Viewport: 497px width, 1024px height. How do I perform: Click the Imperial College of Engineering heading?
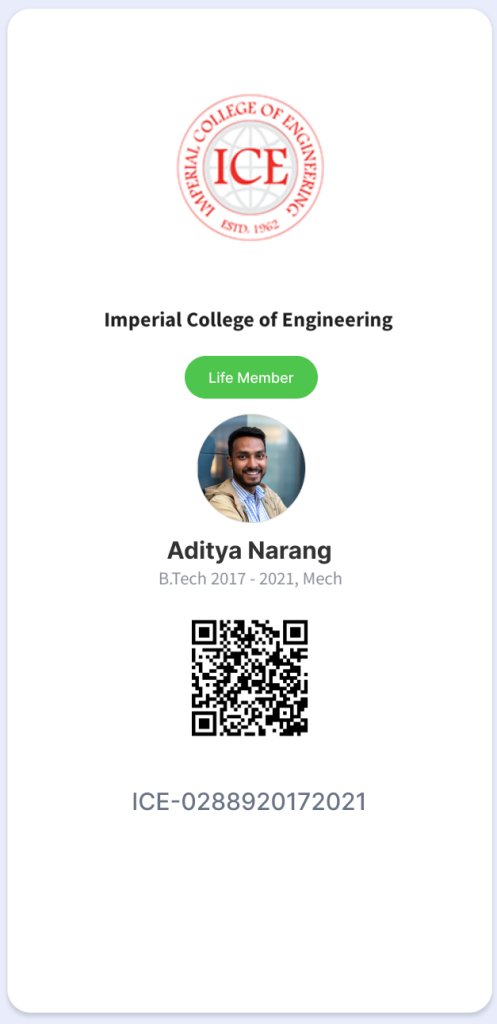(x=249, y=321)
